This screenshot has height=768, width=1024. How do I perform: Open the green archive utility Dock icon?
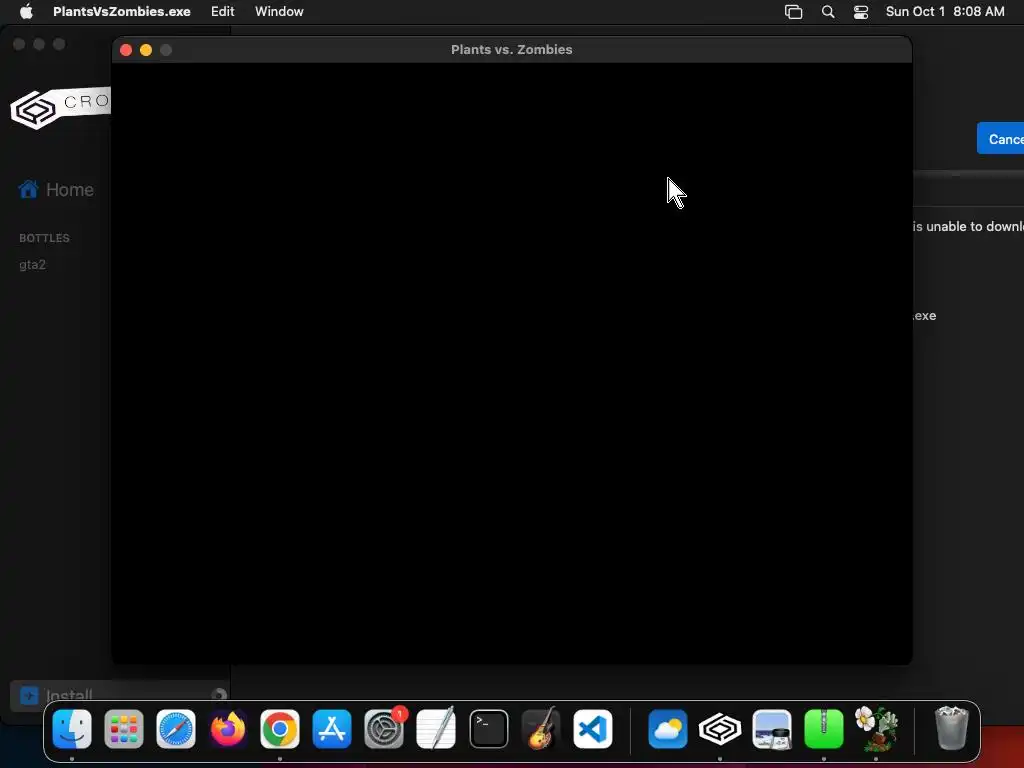click(824, 729)
